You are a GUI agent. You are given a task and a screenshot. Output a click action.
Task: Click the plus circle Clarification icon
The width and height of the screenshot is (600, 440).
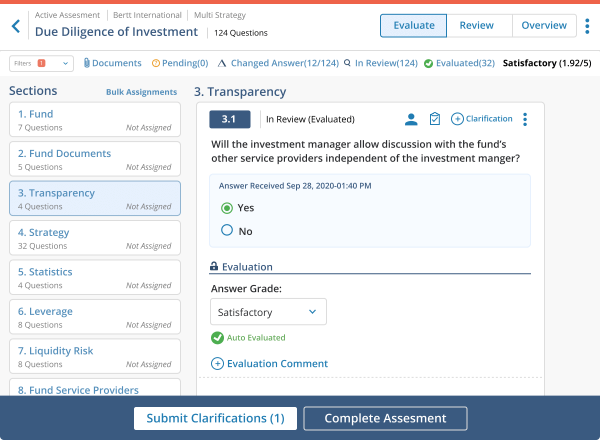pos(457,119)
